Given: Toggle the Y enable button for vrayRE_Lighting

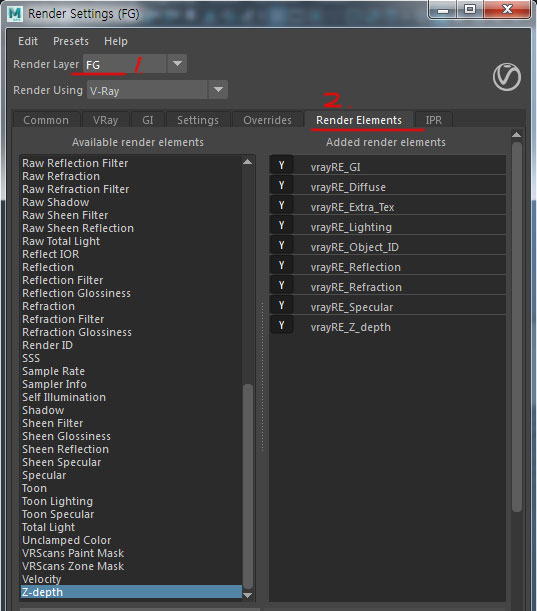Looking at the screenshot, I should coord(281,225).
